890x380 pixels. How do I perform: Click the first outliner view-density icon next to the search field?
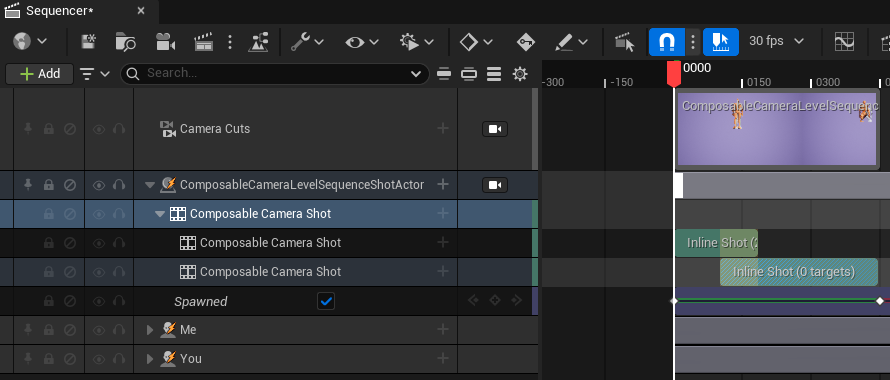[444, 74]
